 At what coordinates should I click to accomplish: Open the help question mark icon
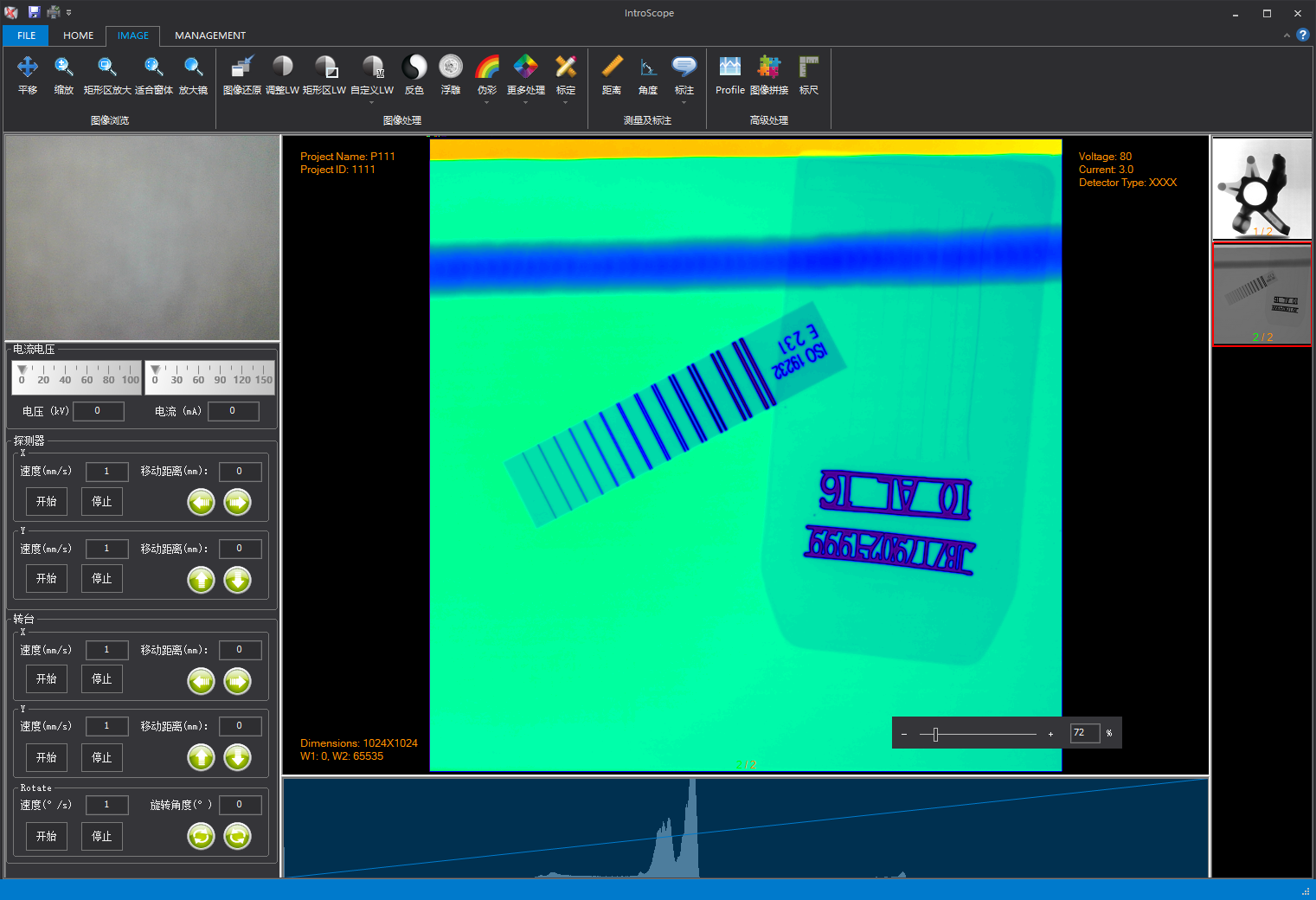pyautogui.click(x=1303, y=35)
